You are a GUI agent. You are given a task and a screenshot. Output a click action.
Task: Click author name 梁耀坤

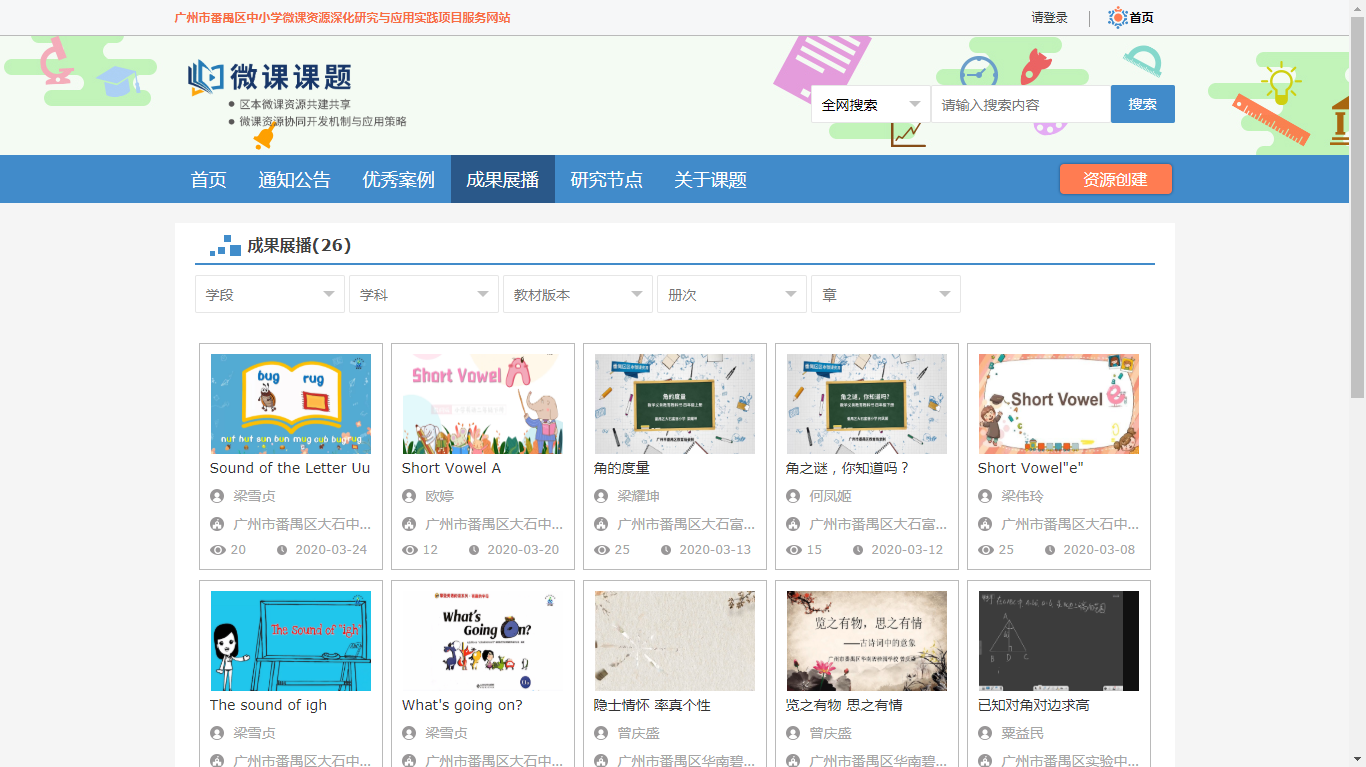[x=638, y=496]
